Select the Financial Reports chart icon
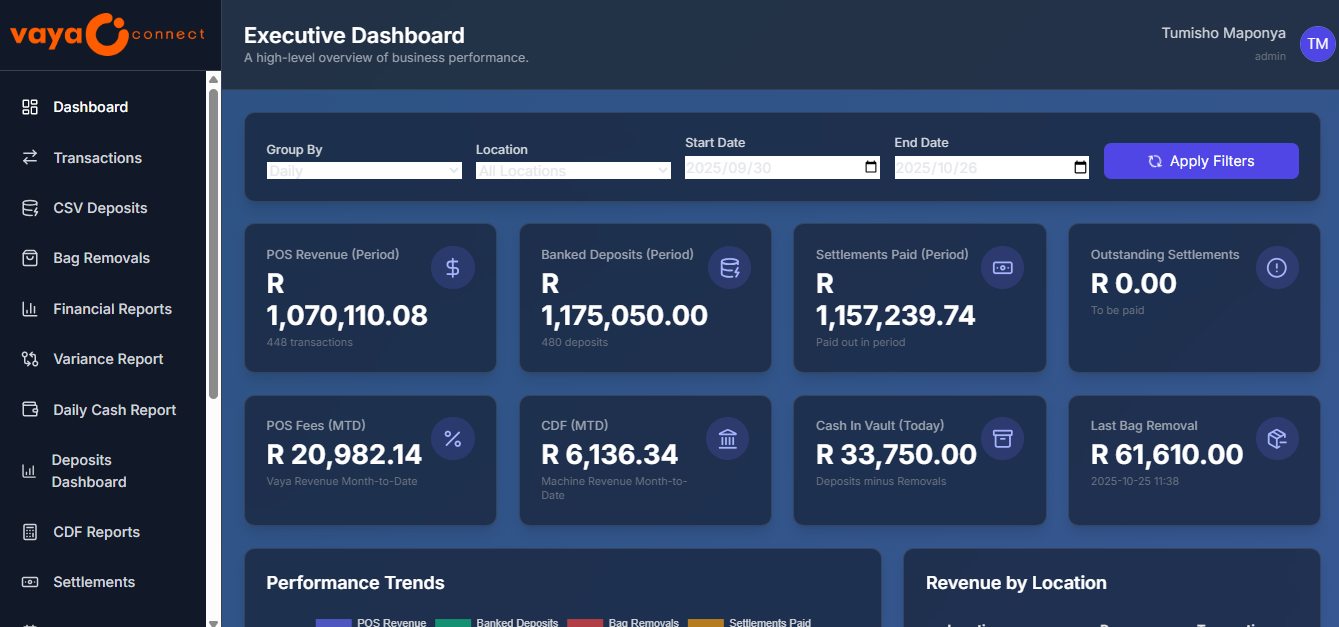 (28, 308)
